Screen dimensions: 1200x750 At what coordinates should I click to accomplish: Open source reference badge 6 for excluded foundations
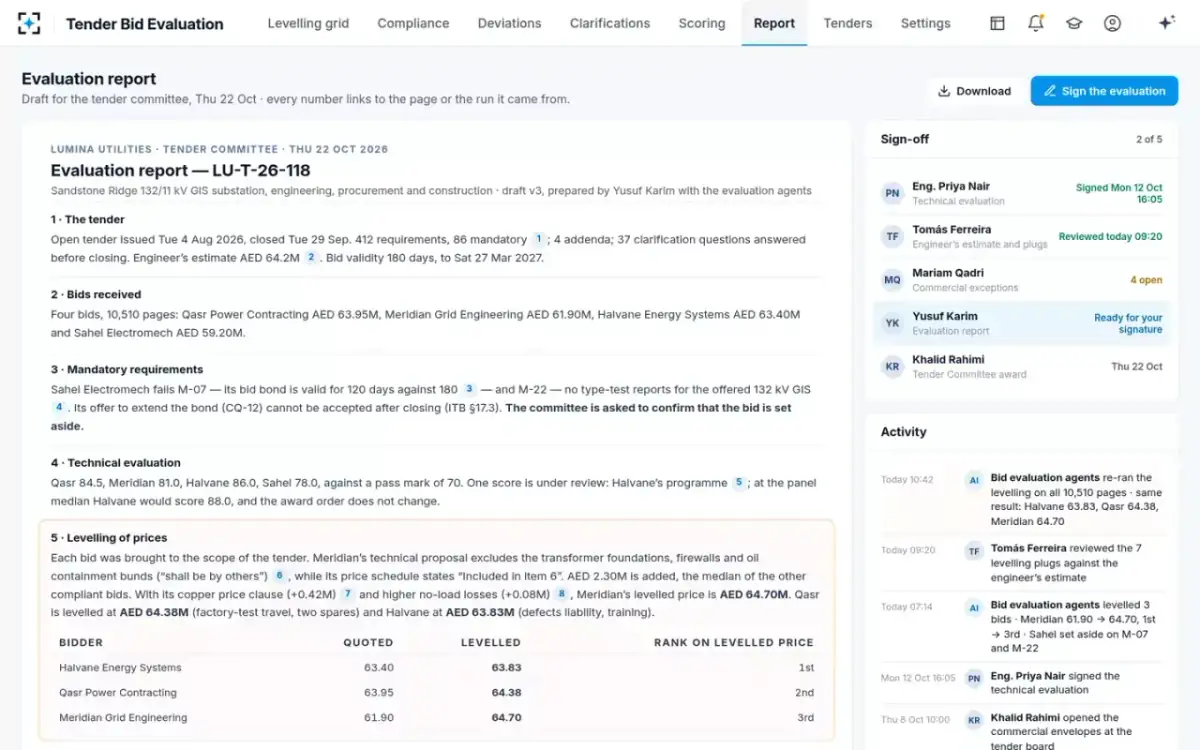[x=280, y=576]
